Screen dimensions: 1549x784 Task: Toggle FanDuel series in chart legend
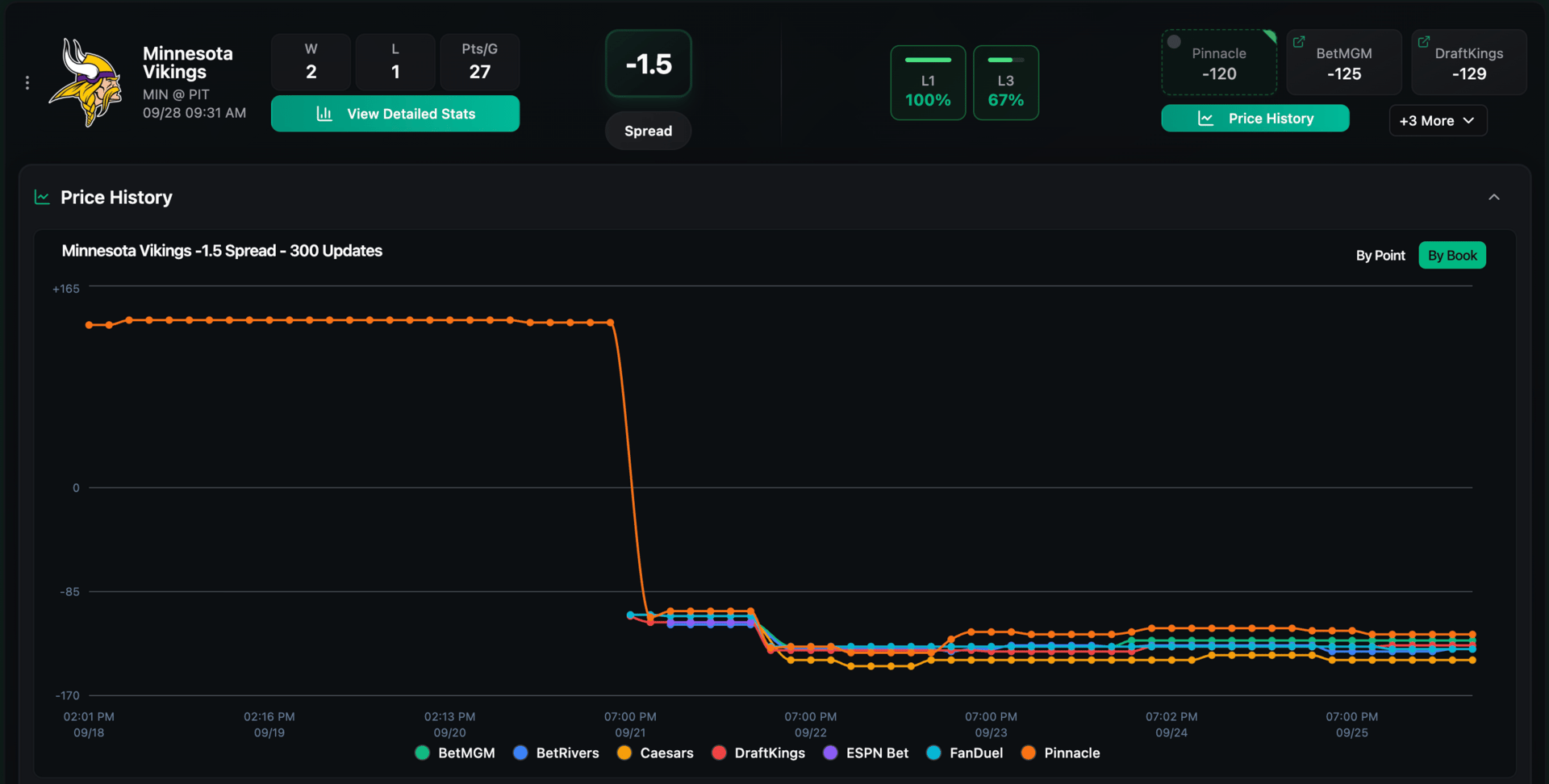tap(965, 753)
